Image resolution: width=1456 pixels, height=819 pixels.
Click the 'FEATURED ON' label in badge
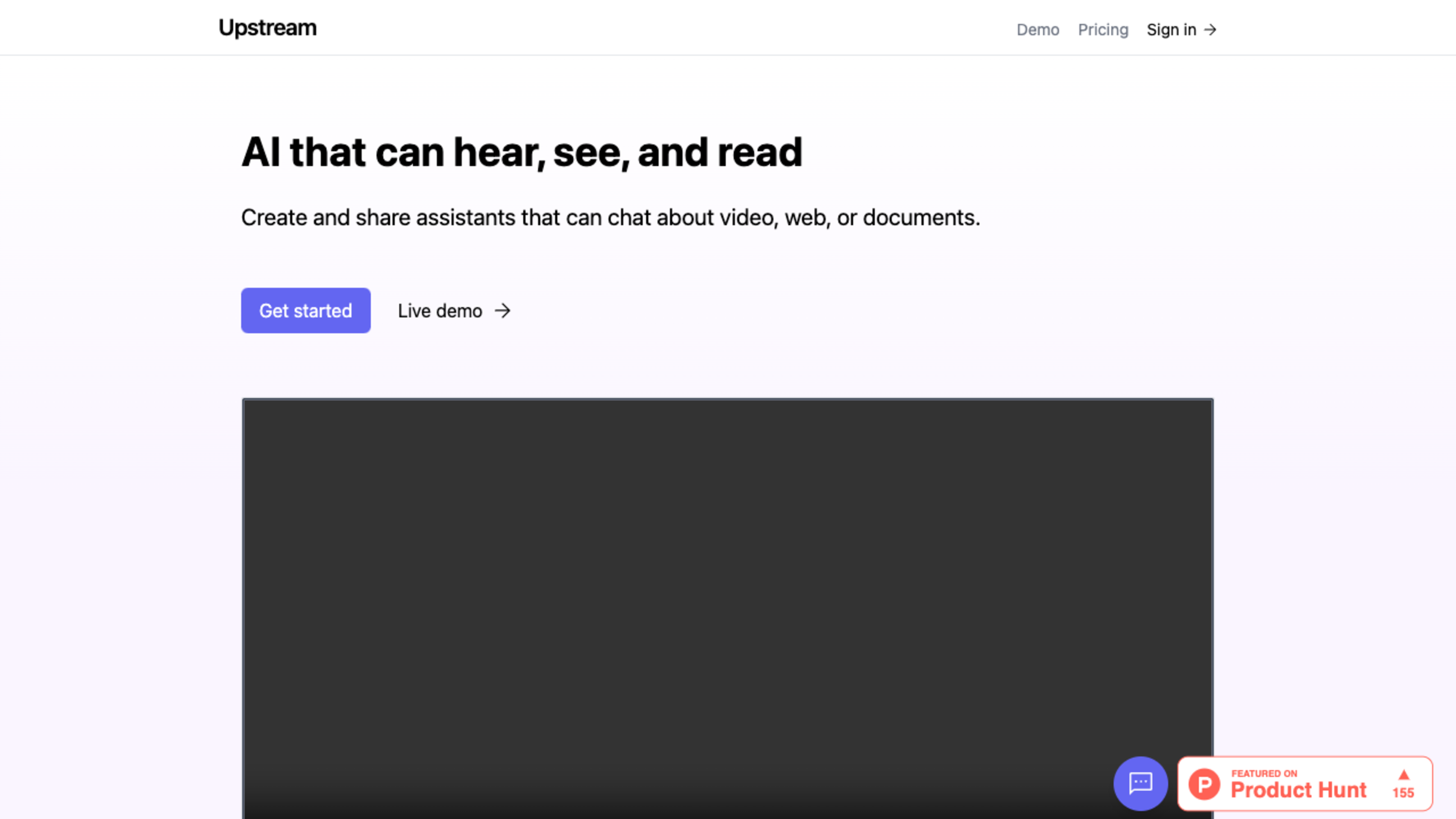[x=1264, y=773]
